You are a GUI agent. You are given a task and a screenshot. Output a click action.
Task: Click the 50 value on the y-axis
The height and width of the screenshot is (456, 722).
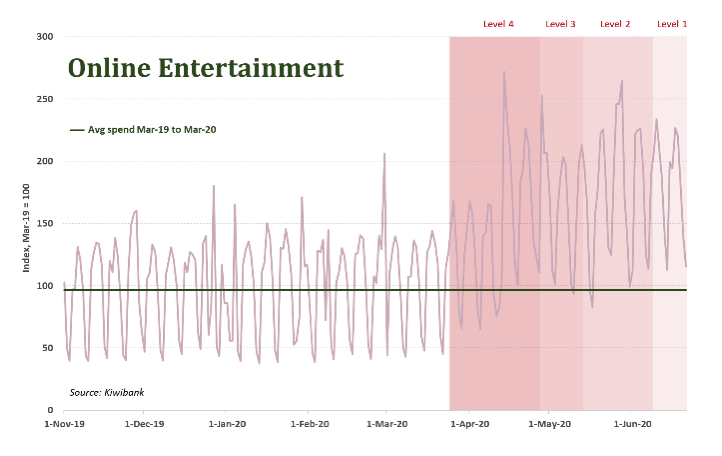(x=47, y=348)
